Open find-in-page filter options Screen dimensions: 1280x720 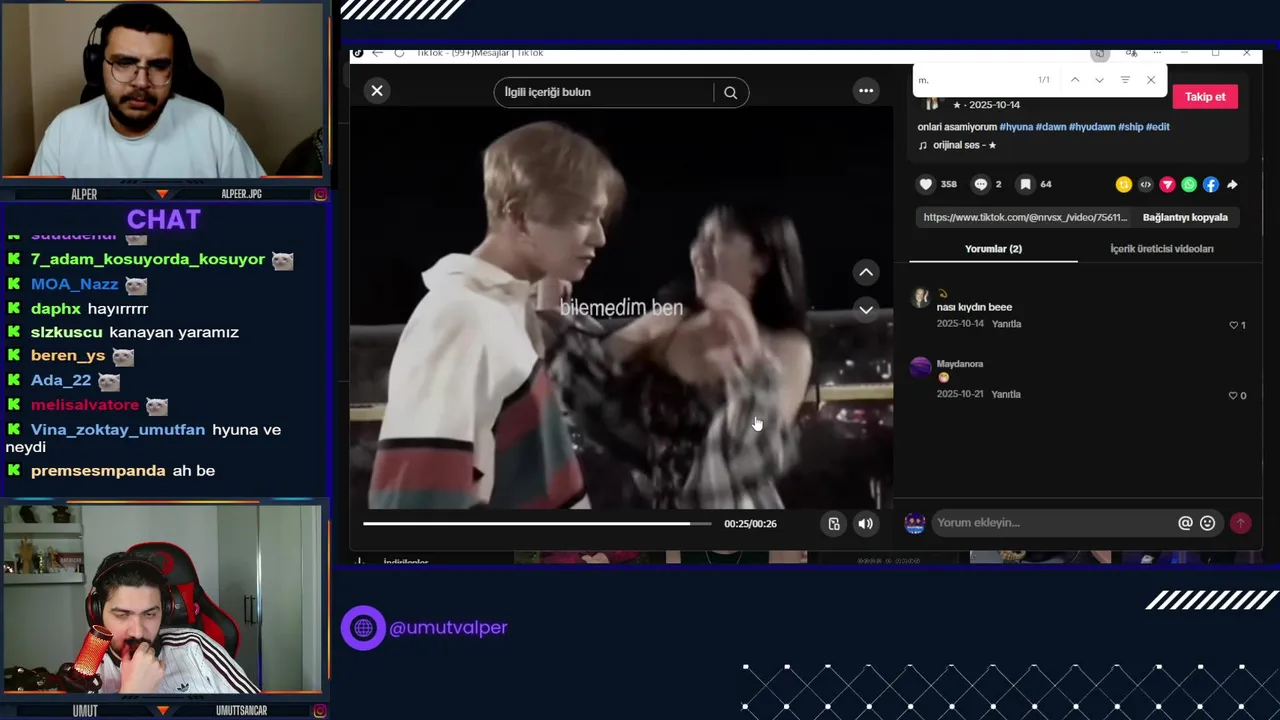[1125, 80]
